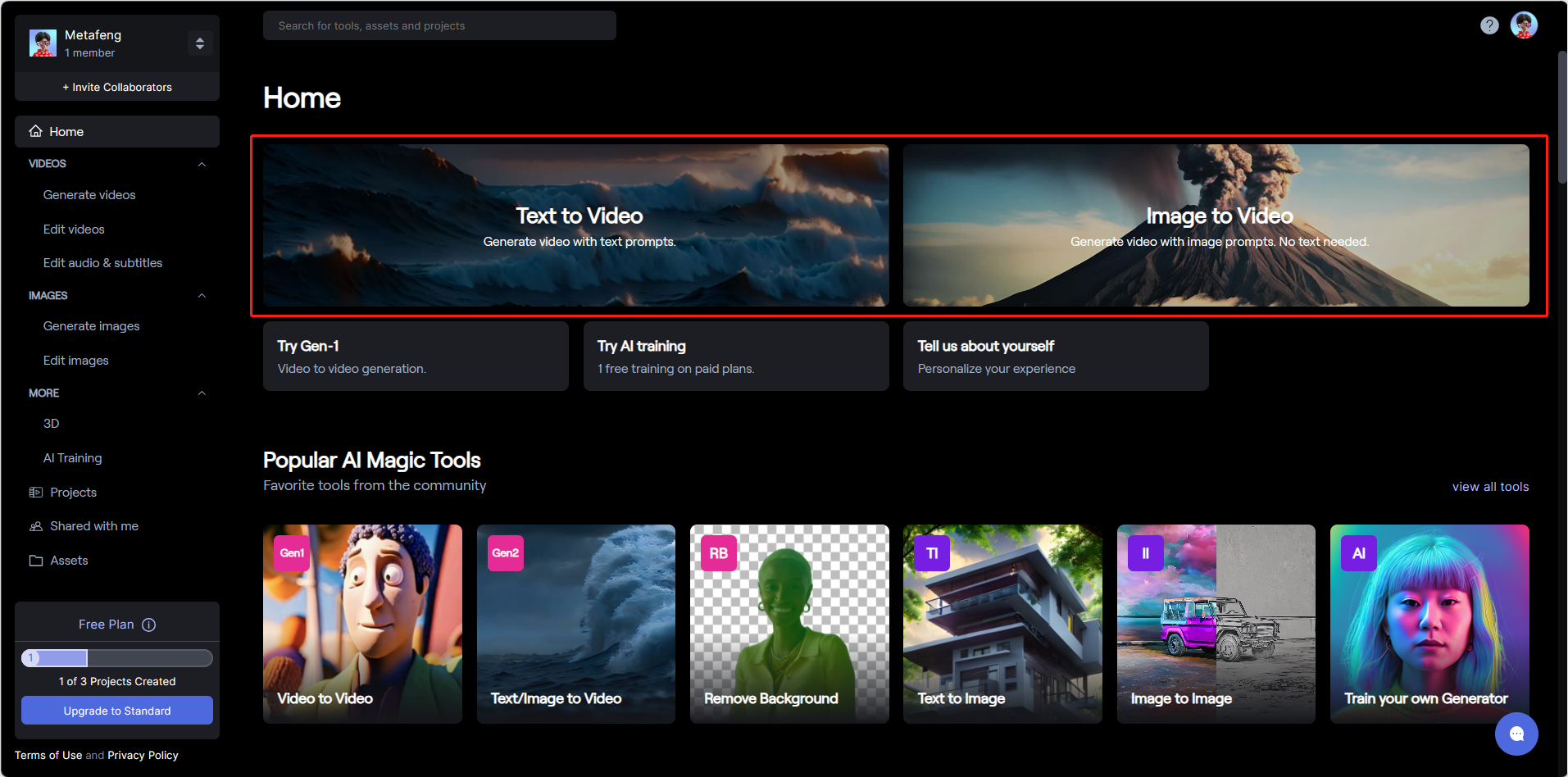The height and width of the screenshot is (777, 1568).
Task: Collapse the MORE section chevron
Action: coord(202,393)
